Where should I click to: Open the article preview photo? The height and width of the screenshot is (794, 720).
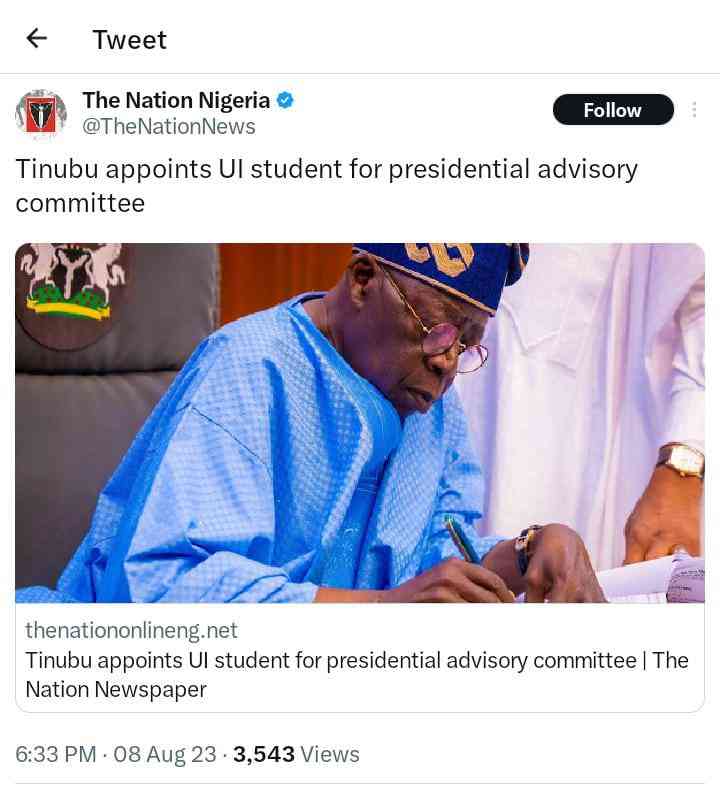click(x=360, y=422)
